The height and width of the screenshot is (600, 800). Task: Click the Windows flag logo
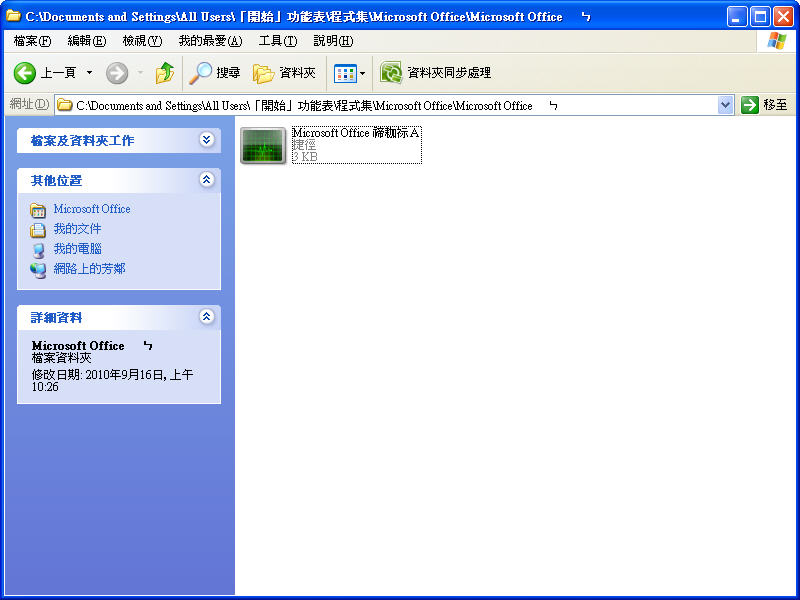[777, 41]
